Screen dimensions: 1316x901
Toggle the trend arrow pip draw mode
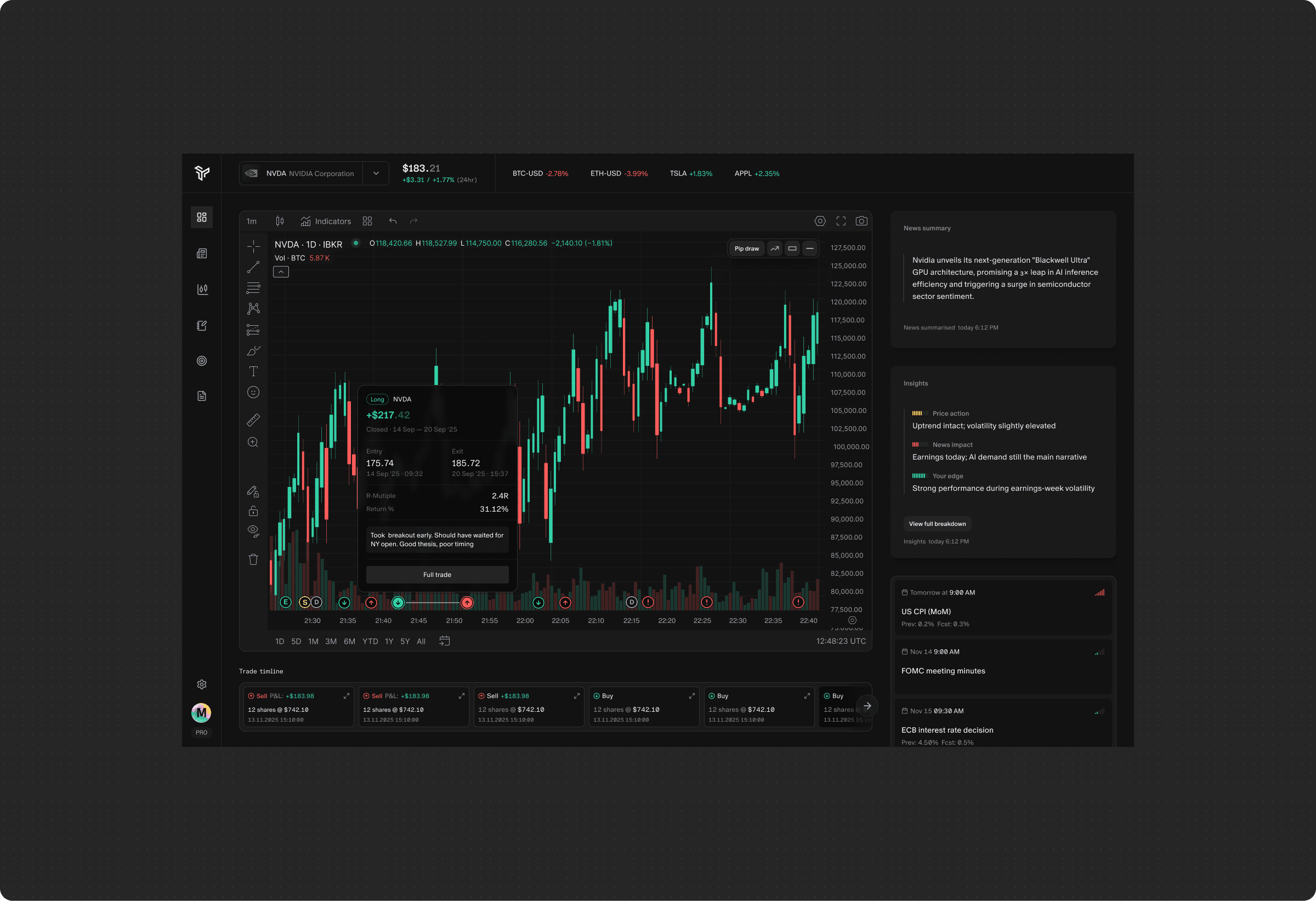[x=775, y=248]
